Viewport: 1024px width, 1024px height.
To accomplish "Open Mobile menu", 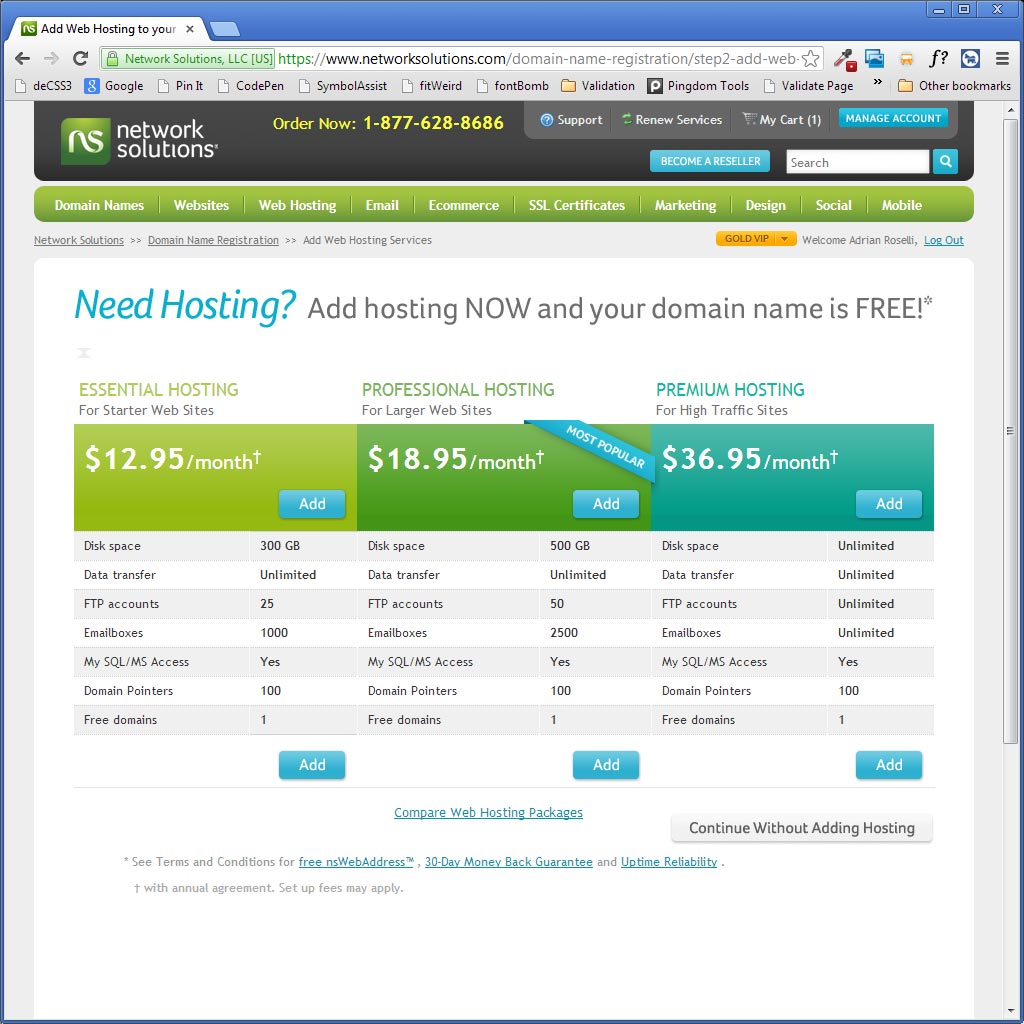I will [901, 205].
